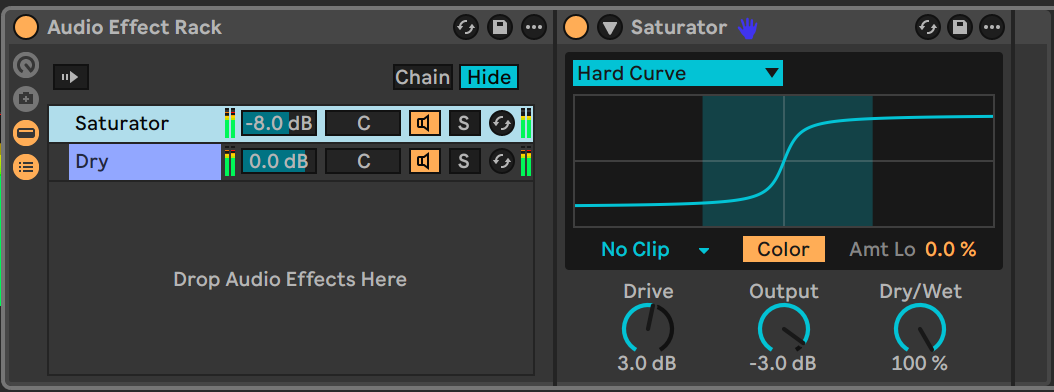Mute the Saturator chain speaker

[425, 124]
